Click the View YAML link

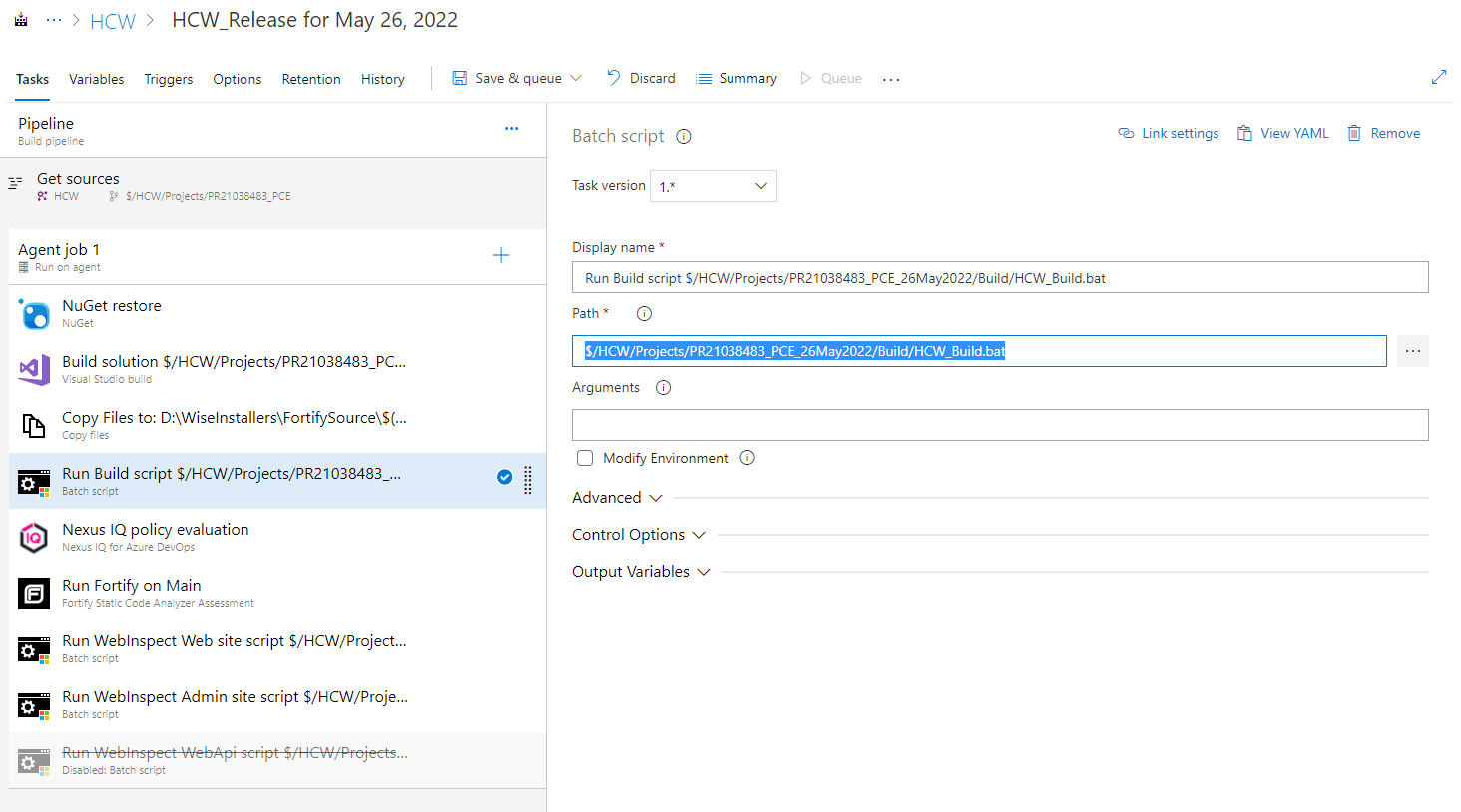click(1282, 133)
